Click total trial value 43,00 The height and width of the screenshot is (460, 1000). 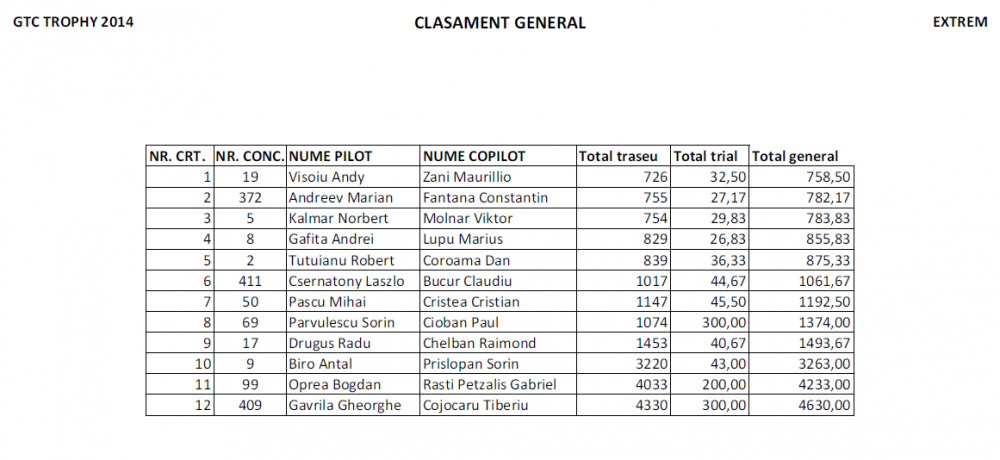(727, 364)
